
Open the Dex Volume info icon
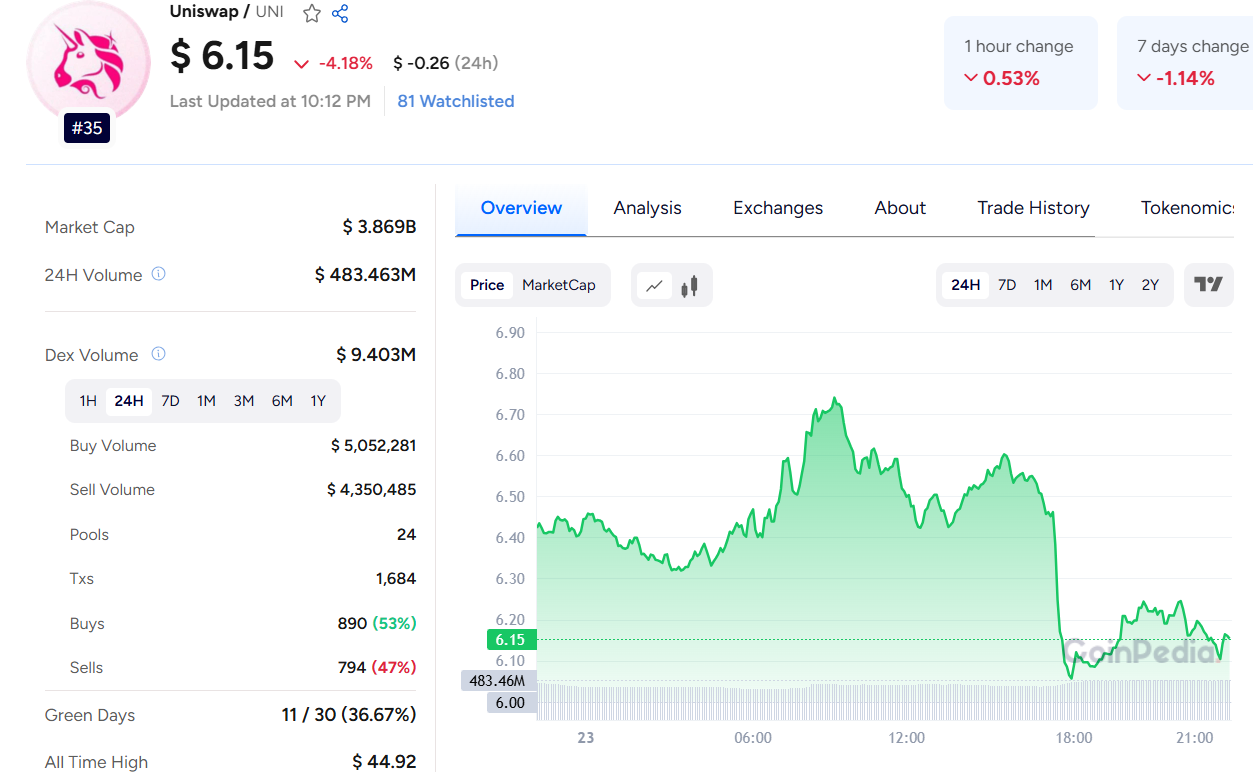158,354
